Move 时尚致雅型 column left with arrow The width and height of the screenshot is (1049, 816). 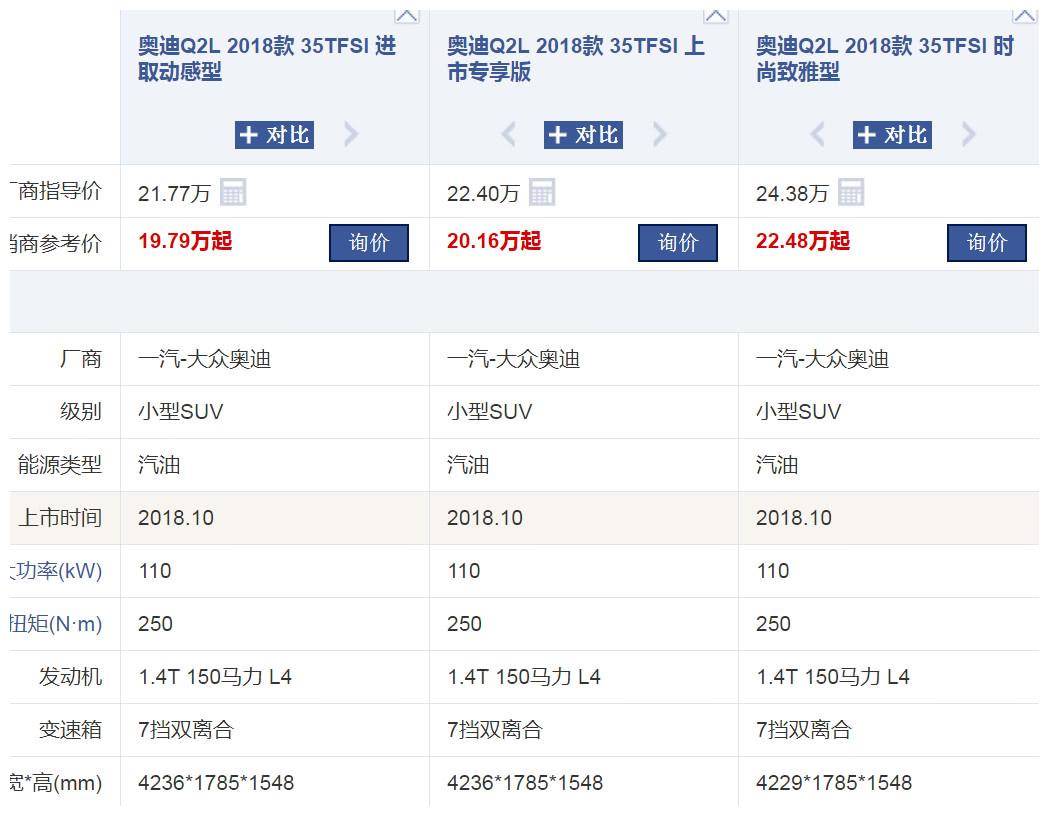pyautogui.click(x=818, y=134)
